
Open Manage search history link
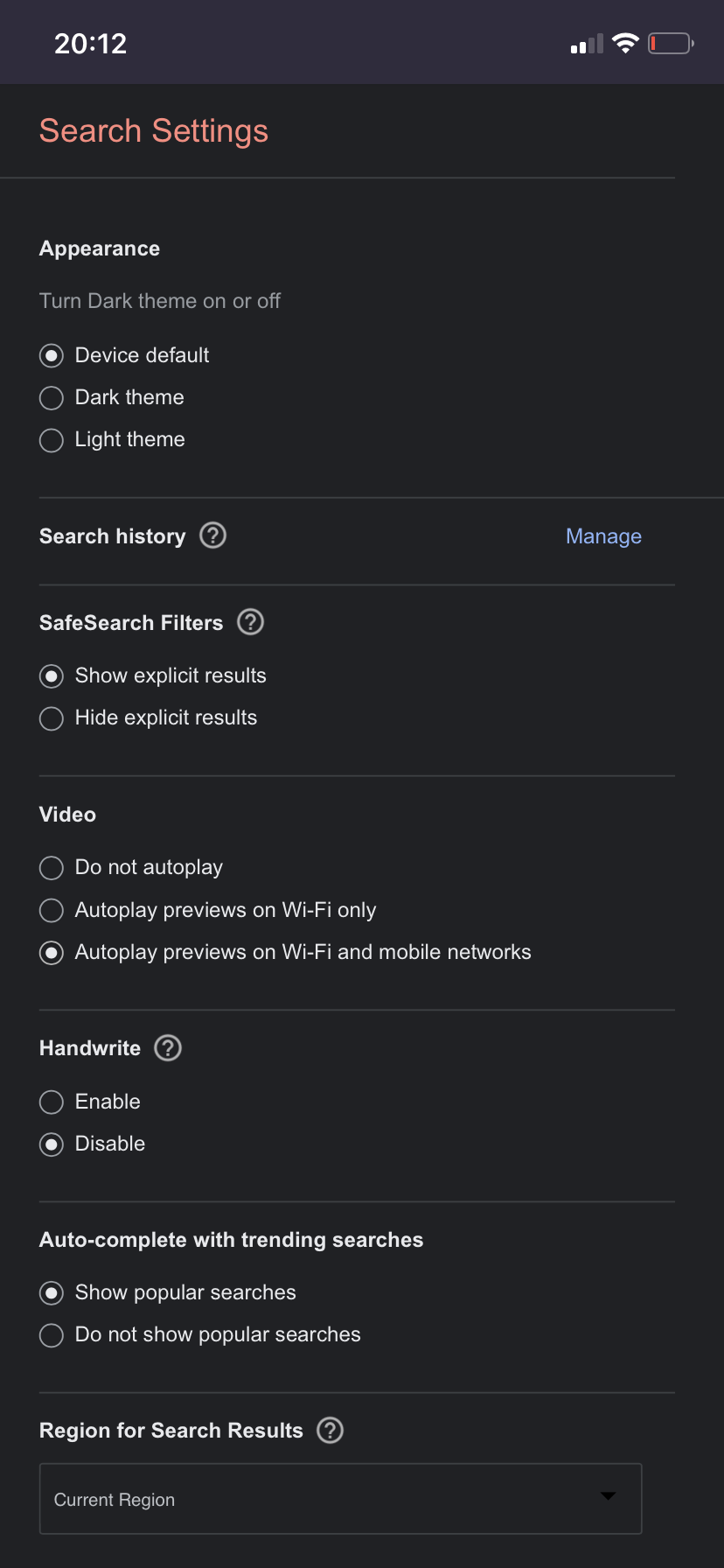[603, 535]
